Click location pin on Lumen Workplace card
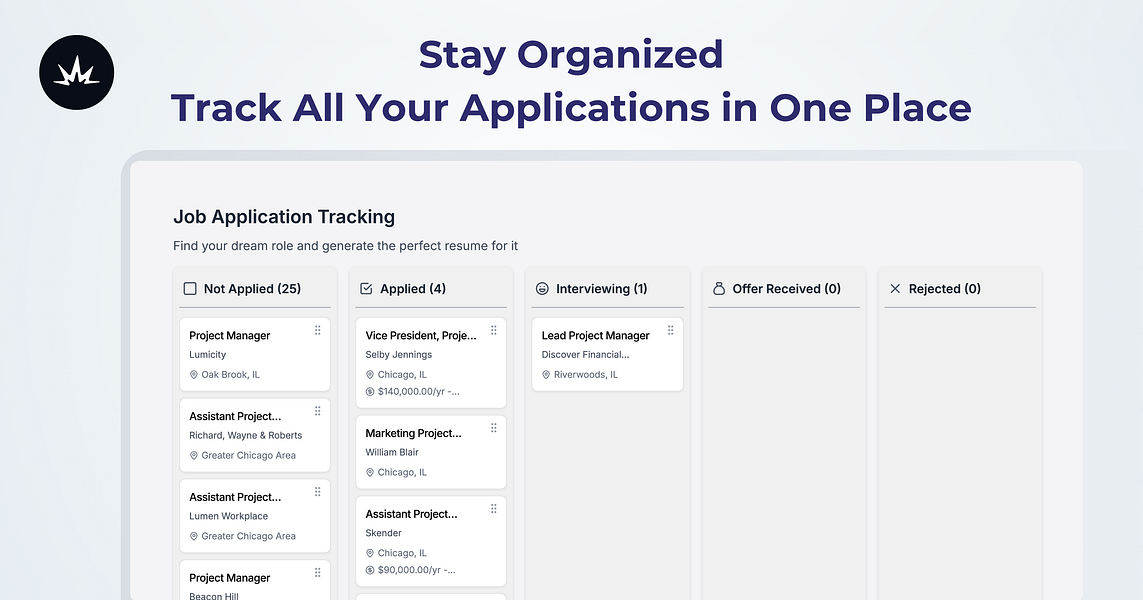The image size is (1143, 600). pyautogui.click(x=194, y=537)
